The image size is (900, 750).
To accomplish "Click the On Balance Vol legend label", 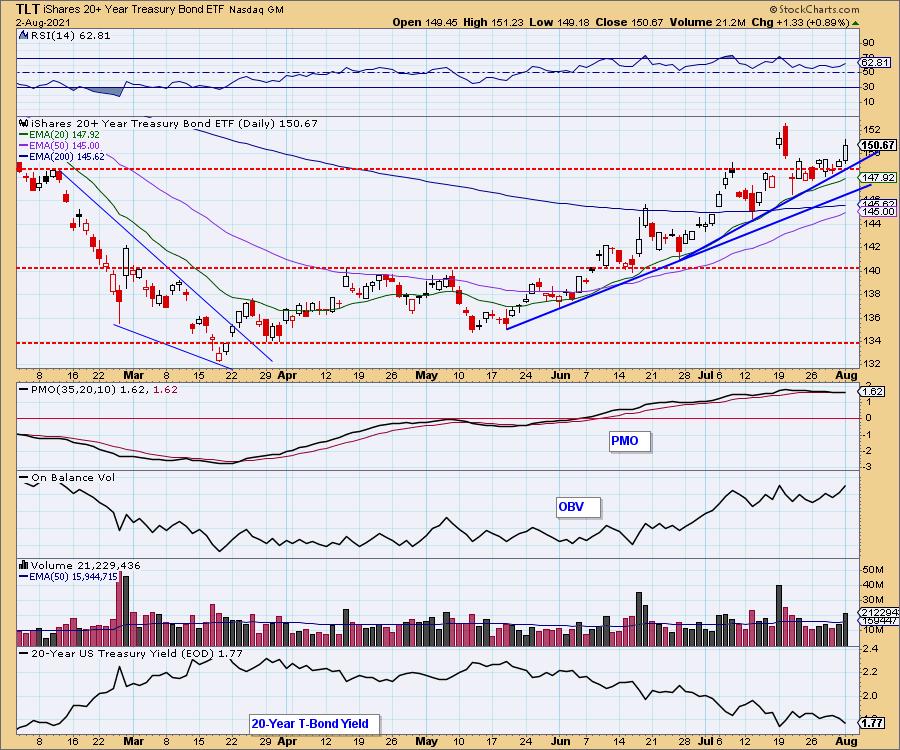I will tap(67, 477).
